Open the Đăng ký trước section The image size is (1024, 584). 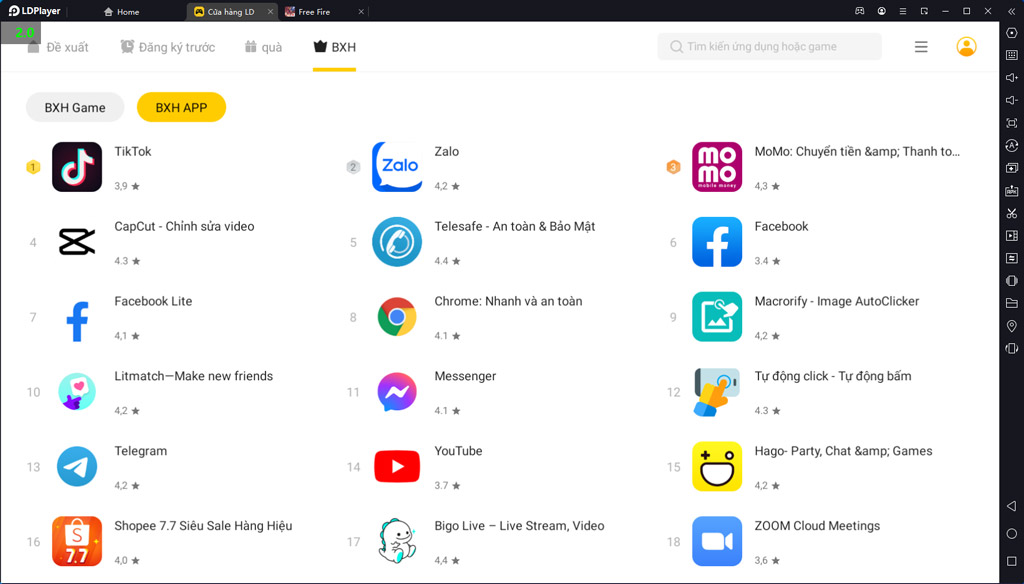[x=166, y=46]
